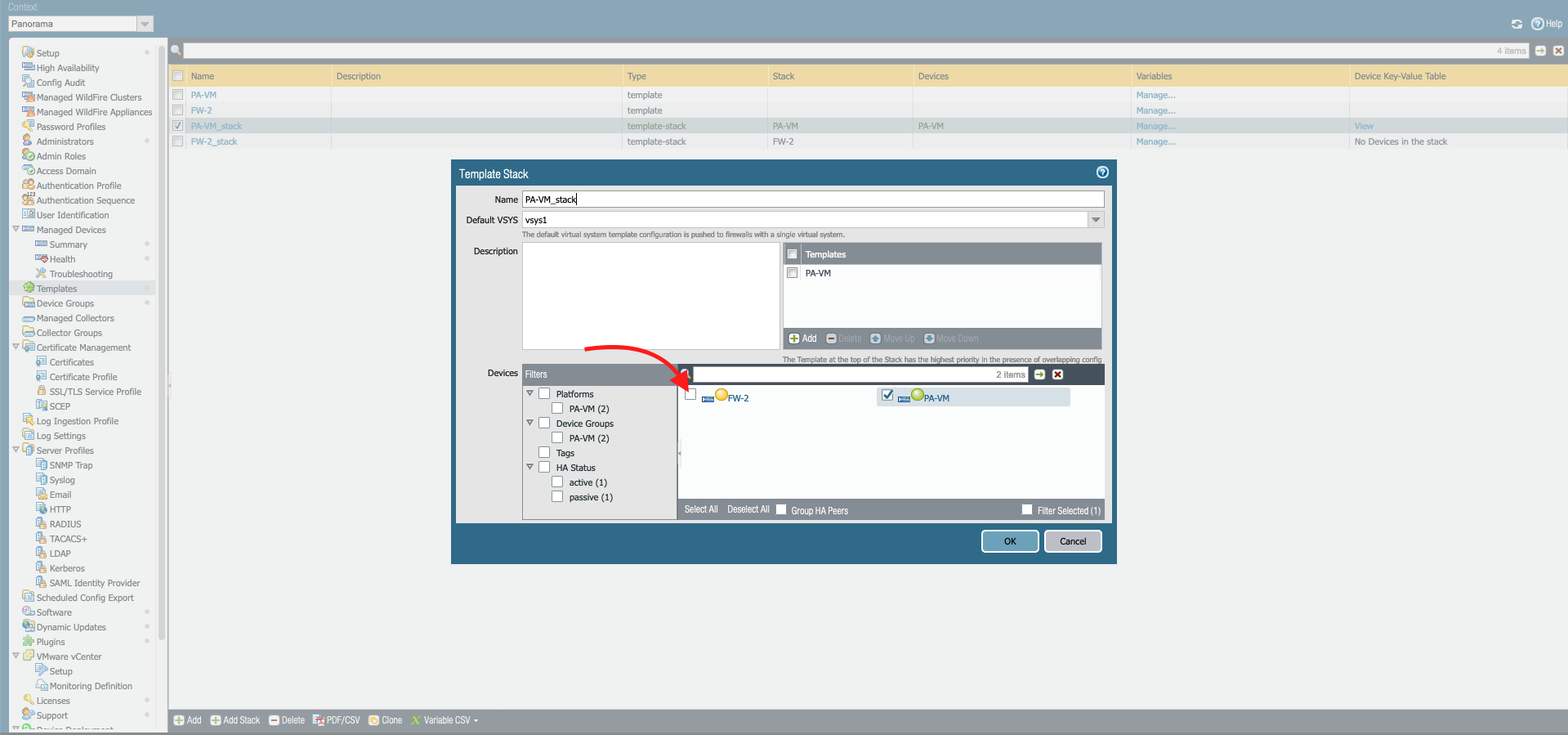The width and height of the screenshot is (1568, 735).
Task: Click the PDF/CSV export icon
Action: tap(319, 720)
